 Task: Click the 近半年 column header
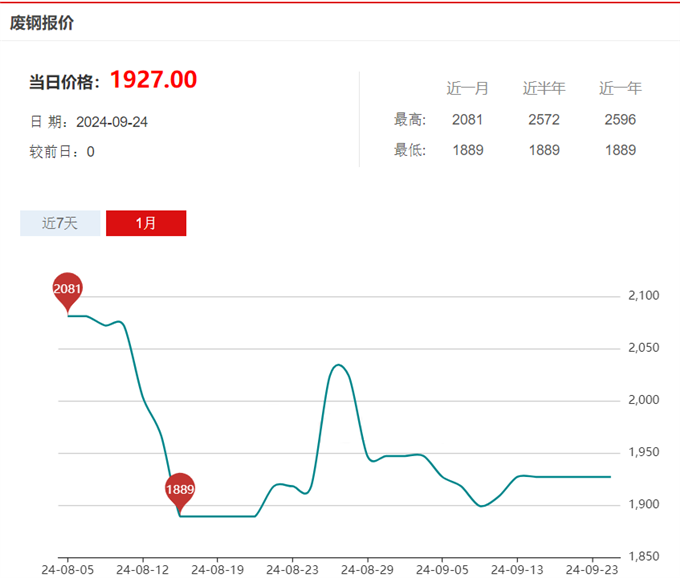click(x=544, y=88)
